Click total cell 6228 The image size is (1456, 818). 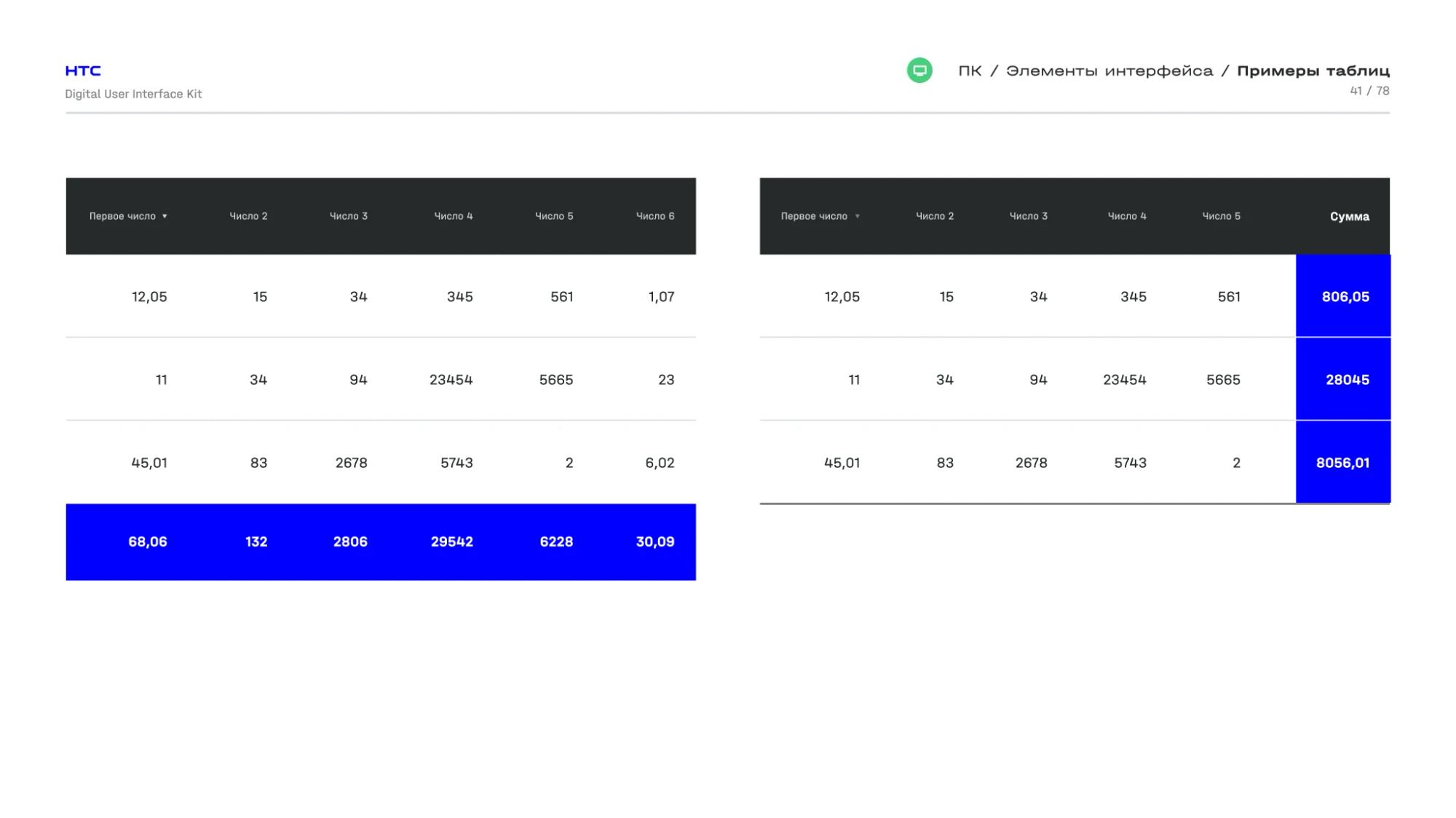[x=556, y=541]
